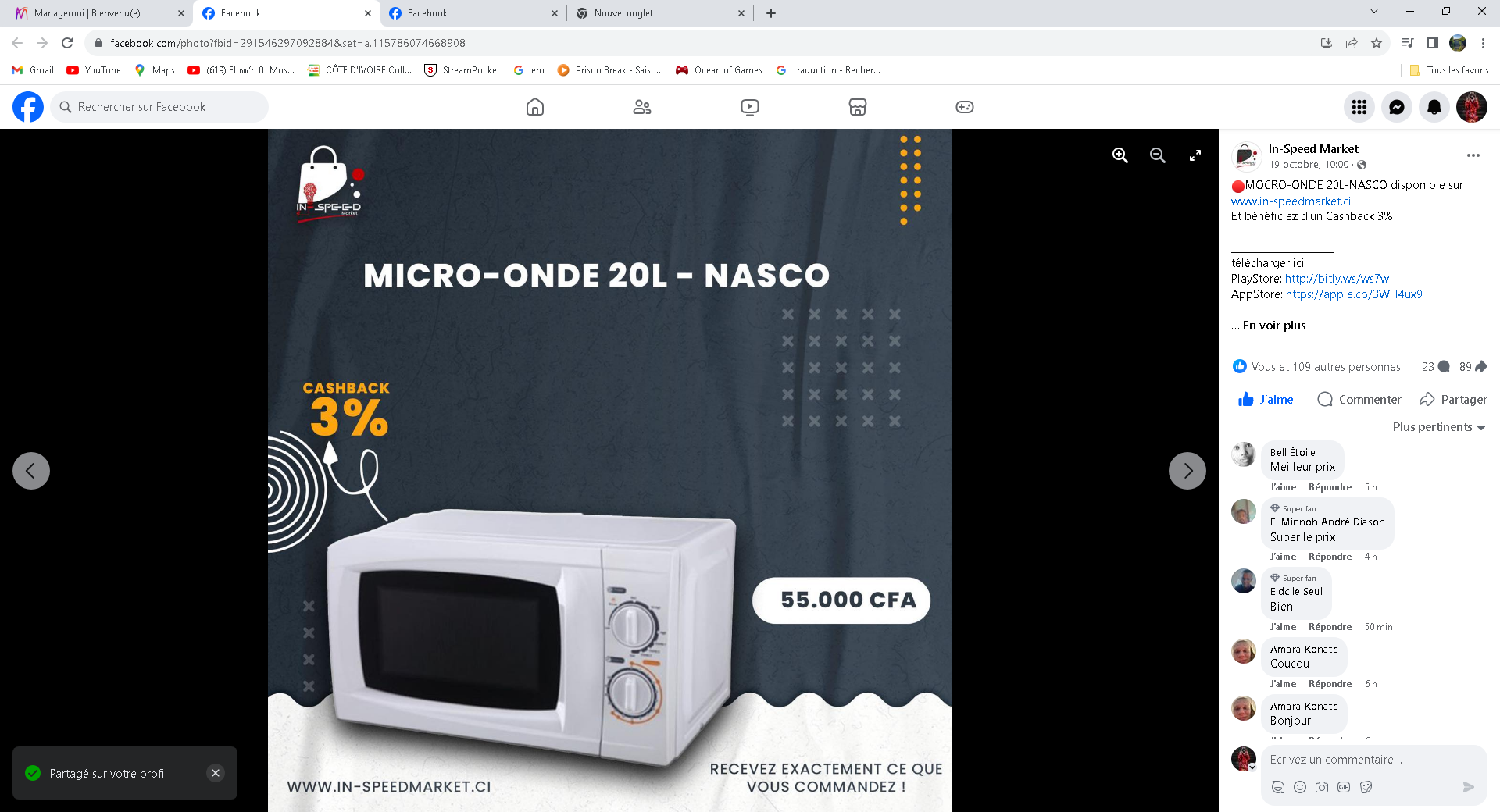
Task: Open the post options three-dot menu
Action: 1473,155
